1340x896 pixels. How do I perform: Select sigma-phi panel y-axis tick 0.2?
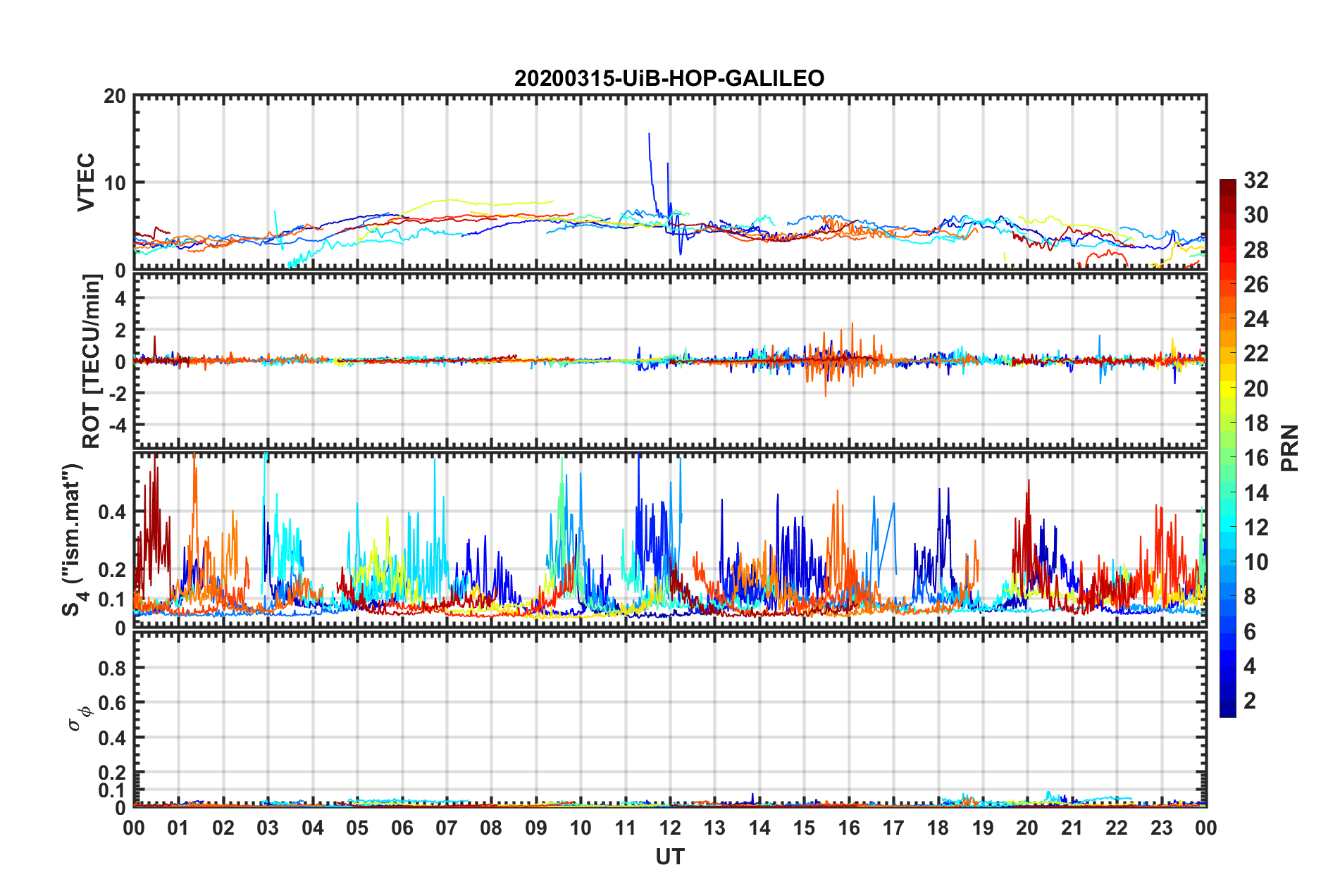[113, 773]
